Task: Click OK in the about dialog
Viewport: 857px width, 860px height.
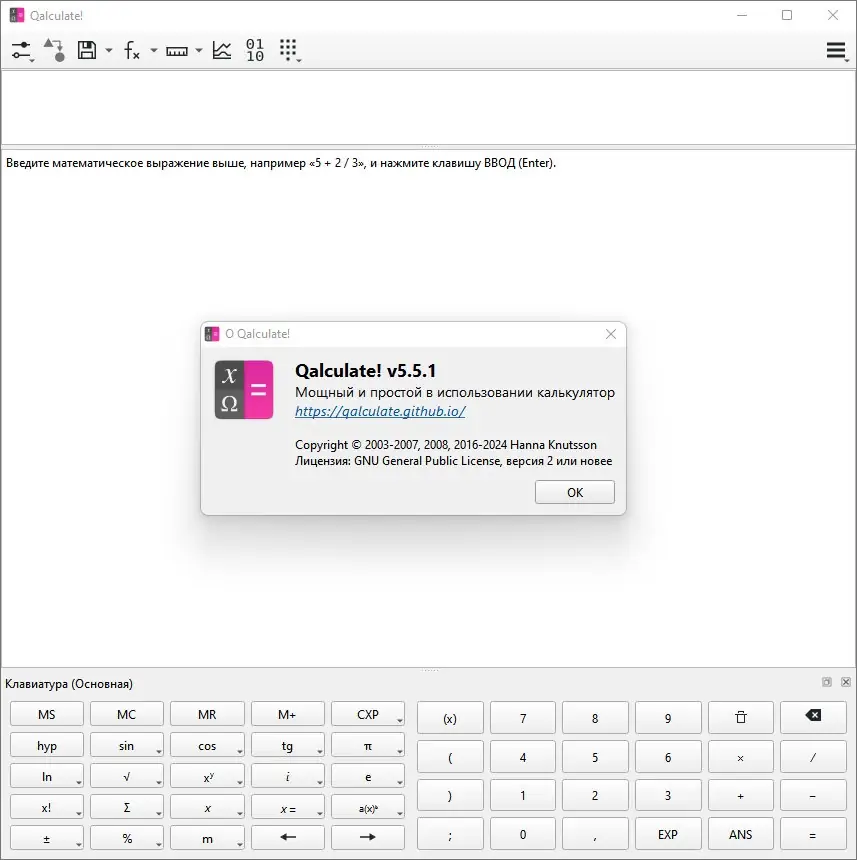Action: pos(575,492)
